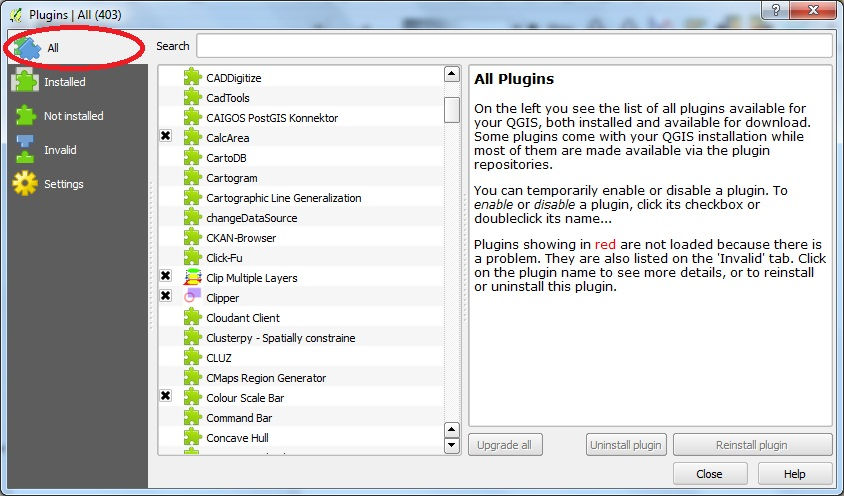Image resolution: width=844 pixels, height=496 pixels.
Task: Select the All plugins tab
Action: tap(77, 48)
